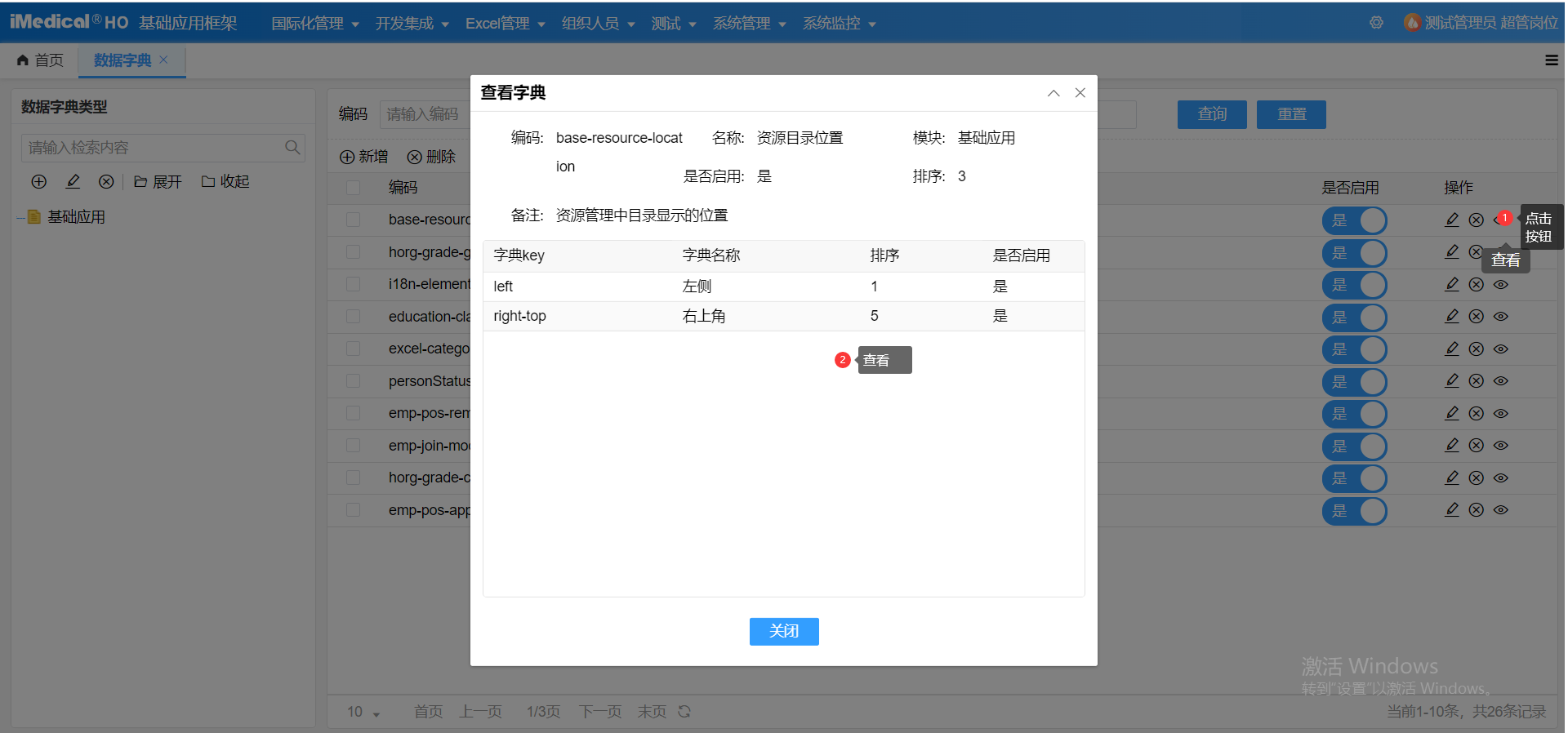Viewport: 1568px width, 733px height.
Task: Open the 开发集成 dropdown menu
Action: 412,23
